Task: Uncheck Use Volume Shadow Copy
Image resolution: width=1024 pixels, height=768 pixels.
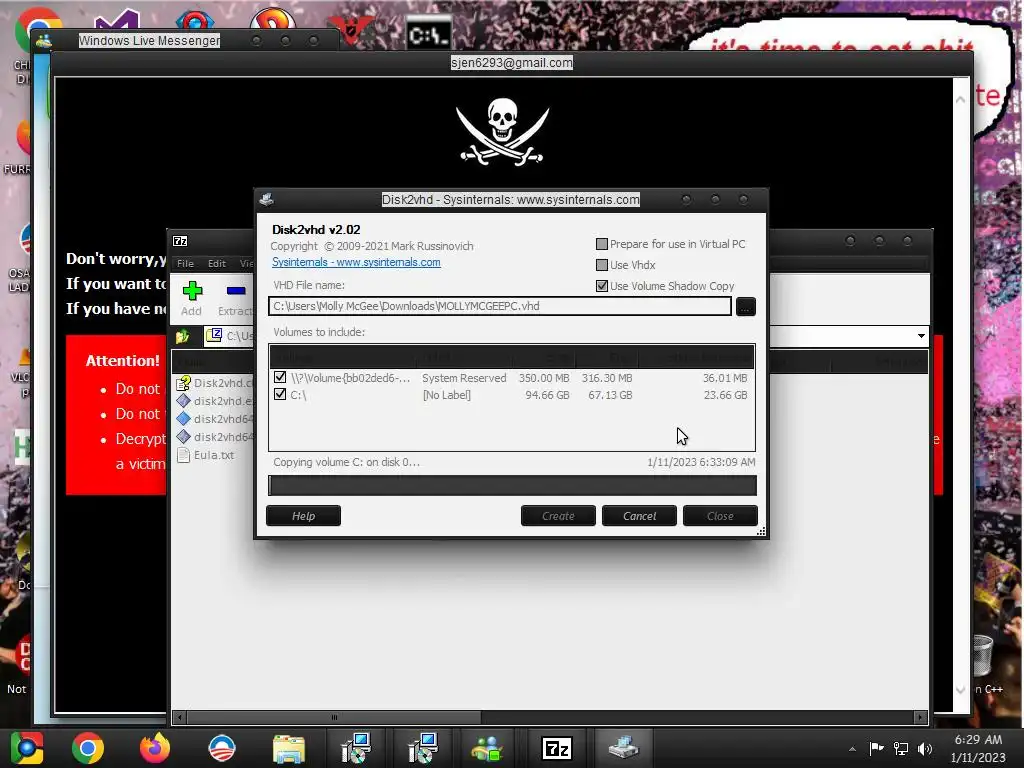Action: tap(602, 286)
